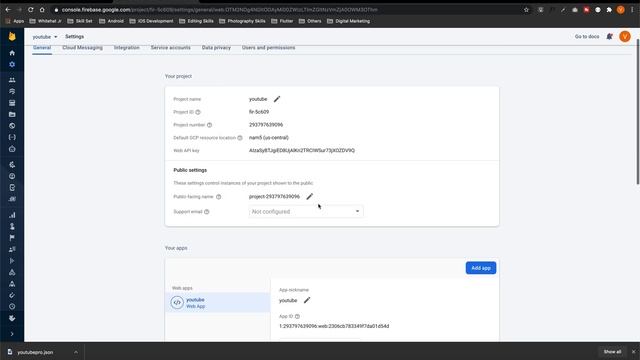Switch to General tab

point(42,48)
